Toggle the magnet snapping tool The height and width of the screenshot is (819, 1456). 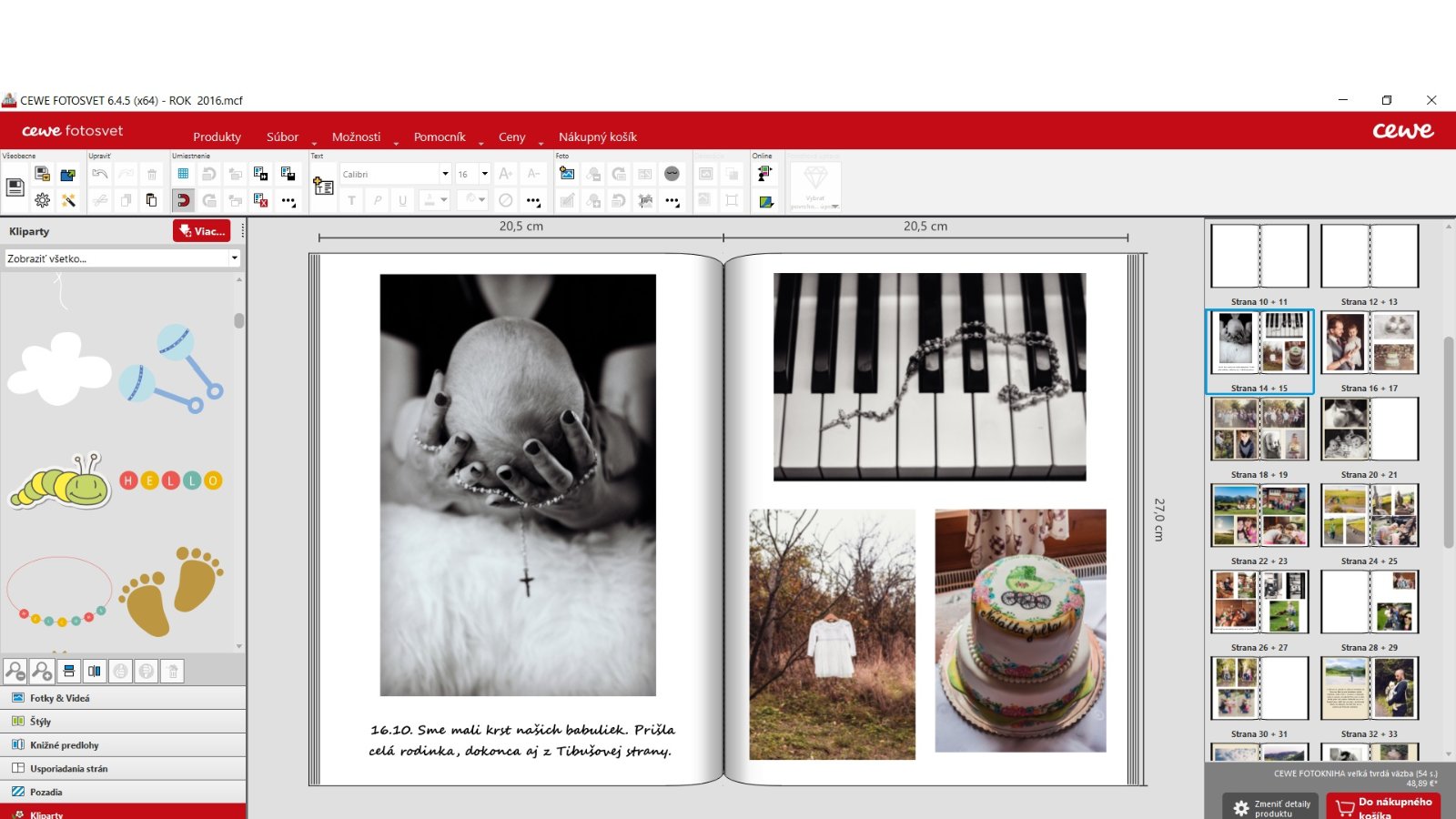183,200
